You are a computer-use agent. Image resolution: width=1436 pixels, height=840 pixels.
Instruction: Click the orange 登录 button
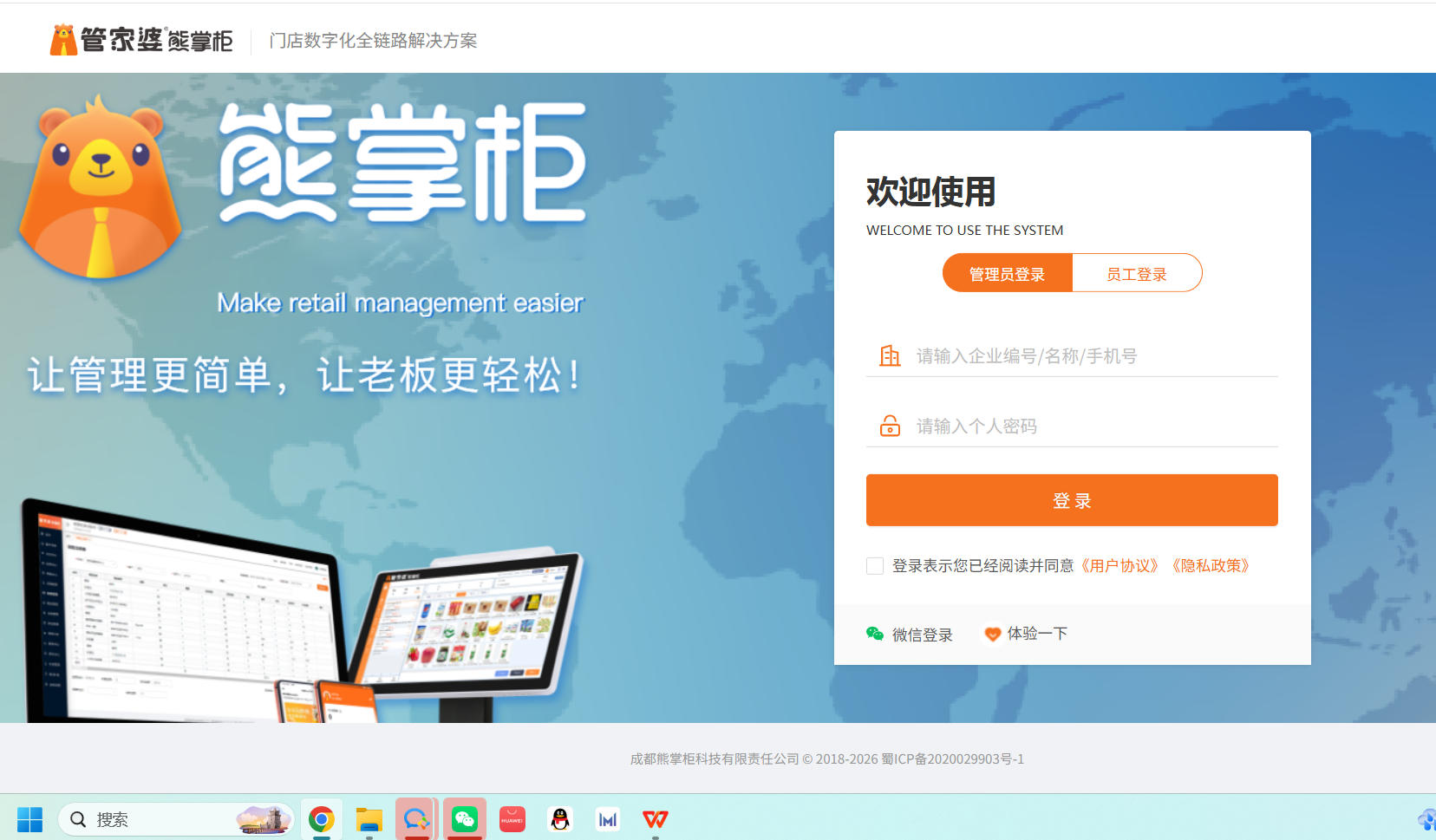(1072, 500)
